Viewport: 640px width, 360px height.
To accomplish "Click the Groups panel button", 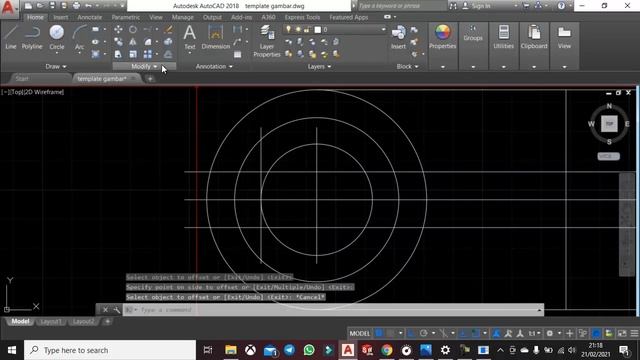I will (473, 37).
